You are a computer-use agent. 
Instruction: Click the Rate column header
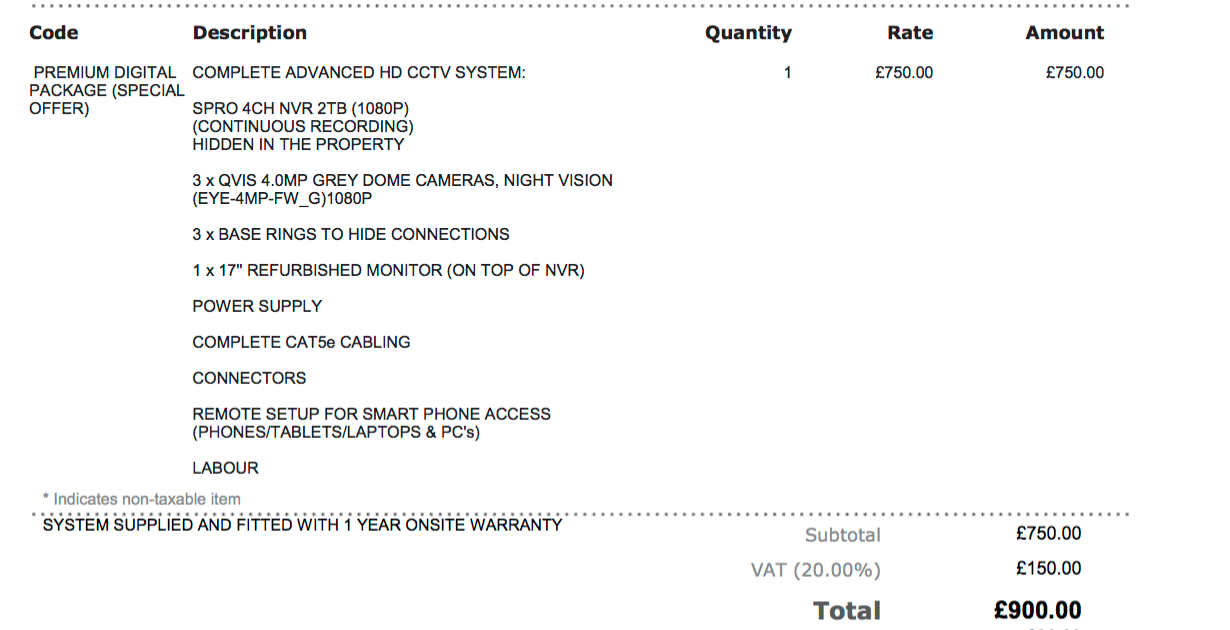point(910,33)
